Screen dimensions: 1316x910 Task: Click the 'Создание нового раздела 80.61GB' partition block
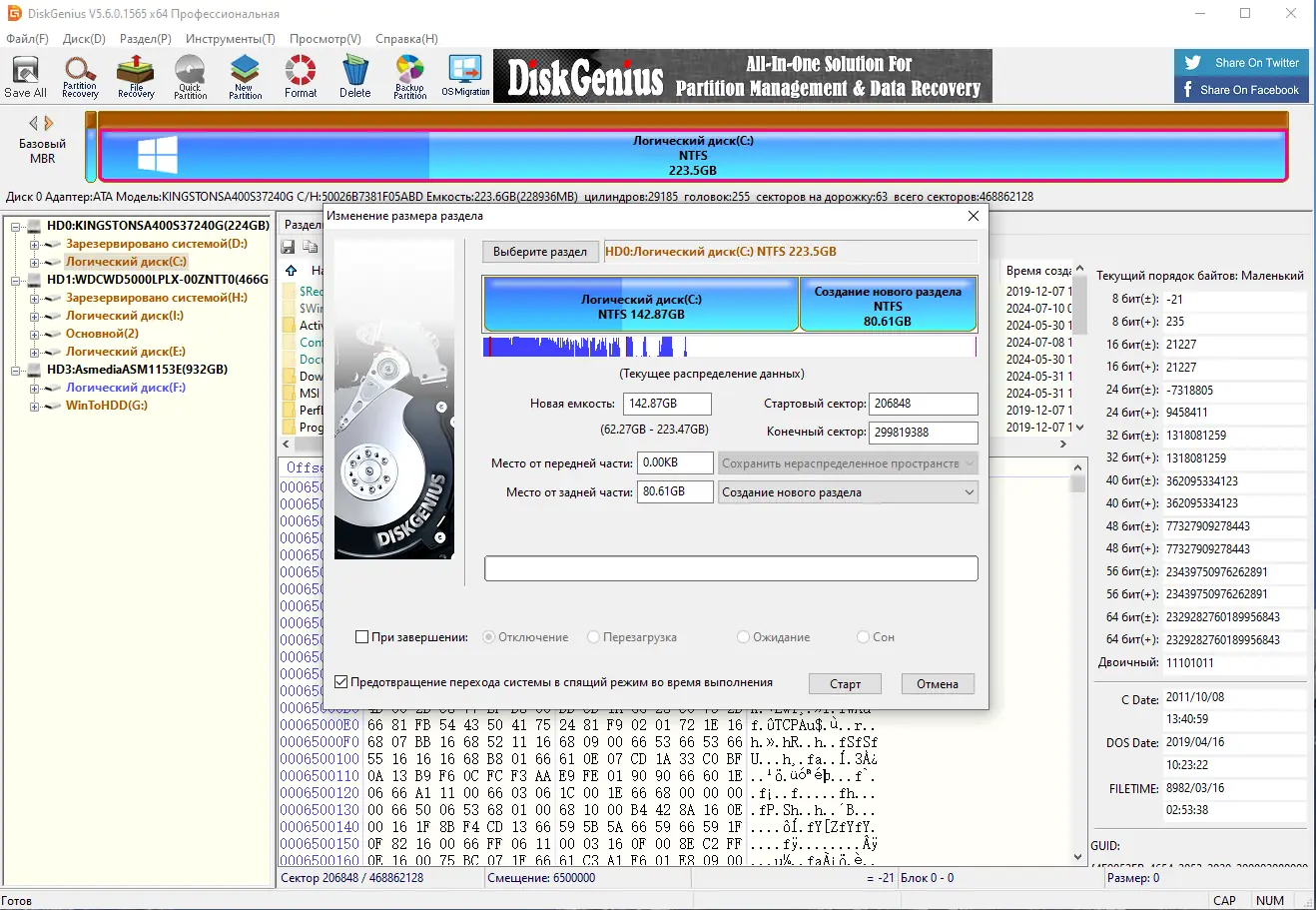pyautogui.click(x=888, y=305)
